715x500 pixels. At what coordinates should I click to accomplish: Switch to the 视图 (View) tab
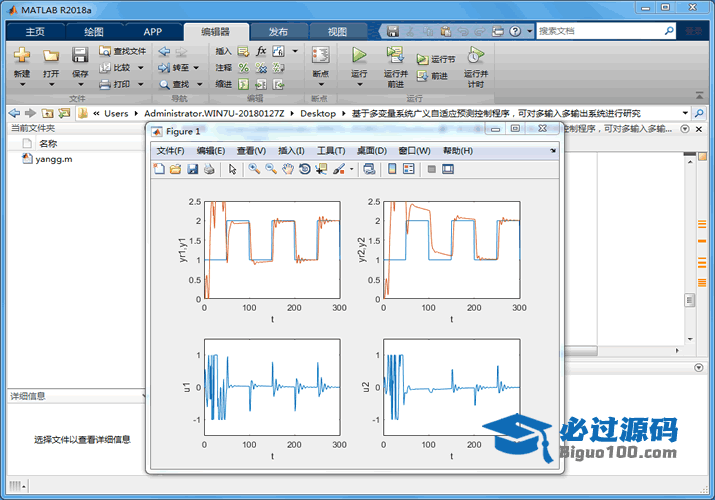tap(337, 31)
